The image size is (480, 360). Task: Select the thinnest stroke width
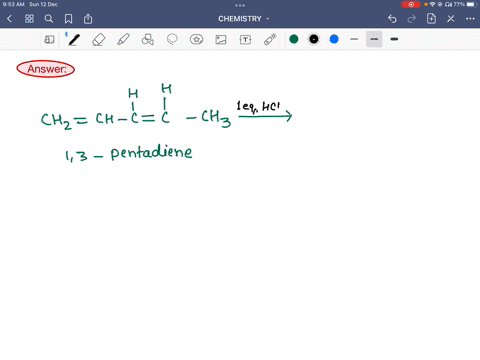pos(354,39)
